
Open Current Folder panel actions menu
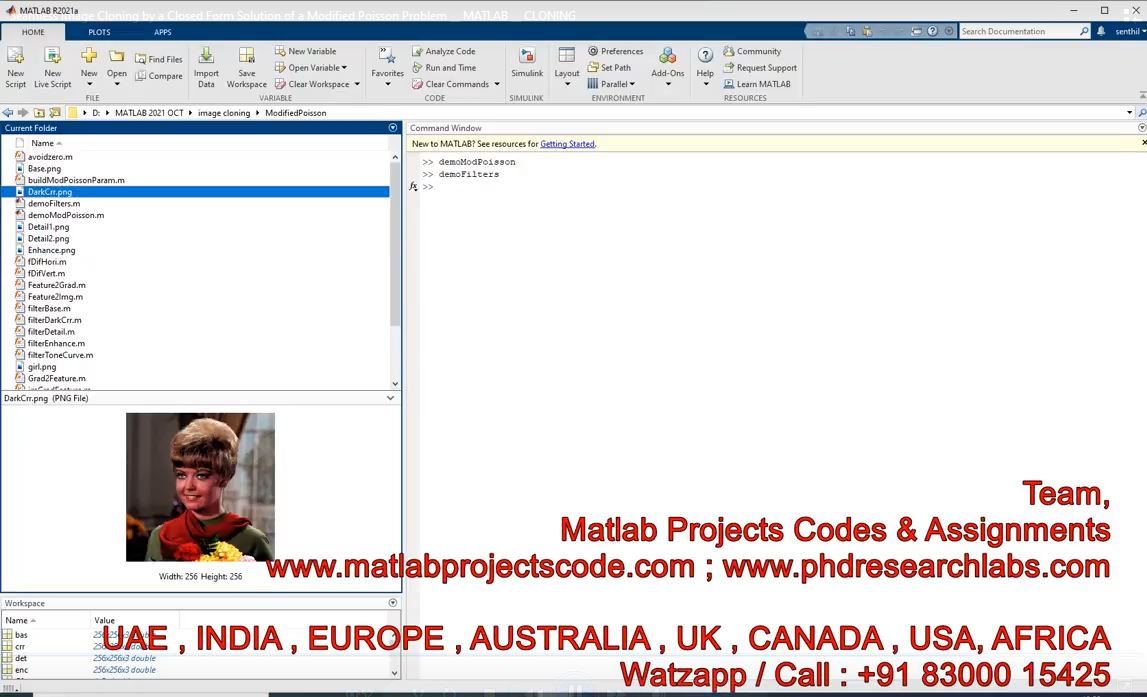coord(393,128)
